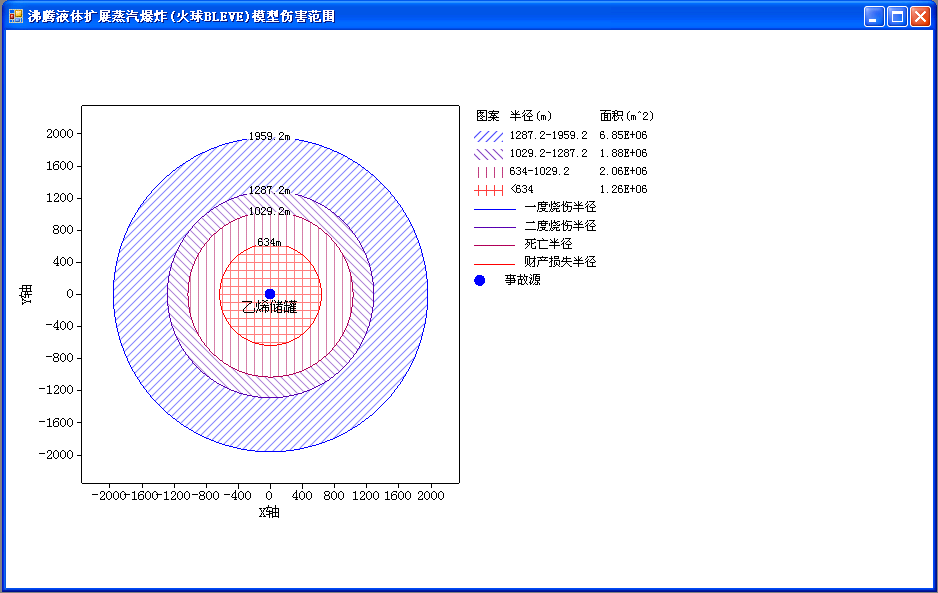The width and height of the screenshot is (938, 593).
Task: Maximize the BLEVE model window
Action: point(897,16)
